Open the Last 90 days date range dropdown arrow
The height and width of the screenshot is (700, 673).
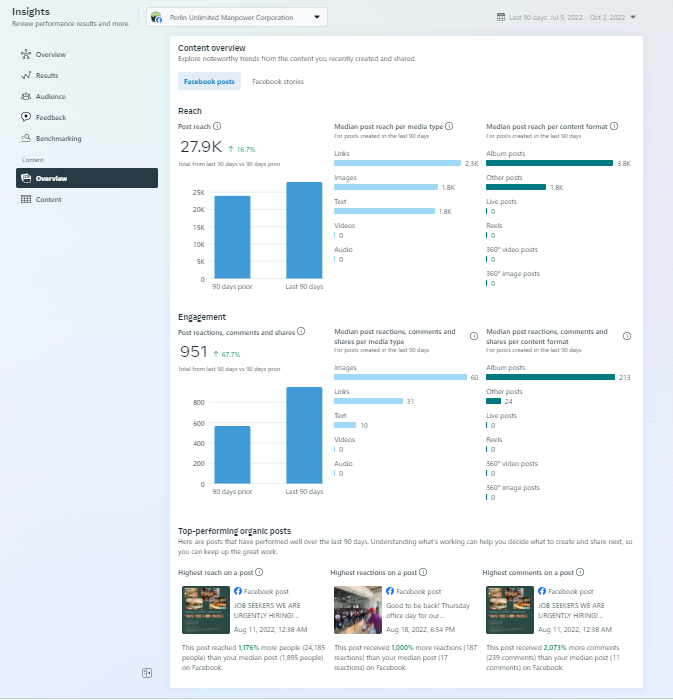[x=633, y=17]
